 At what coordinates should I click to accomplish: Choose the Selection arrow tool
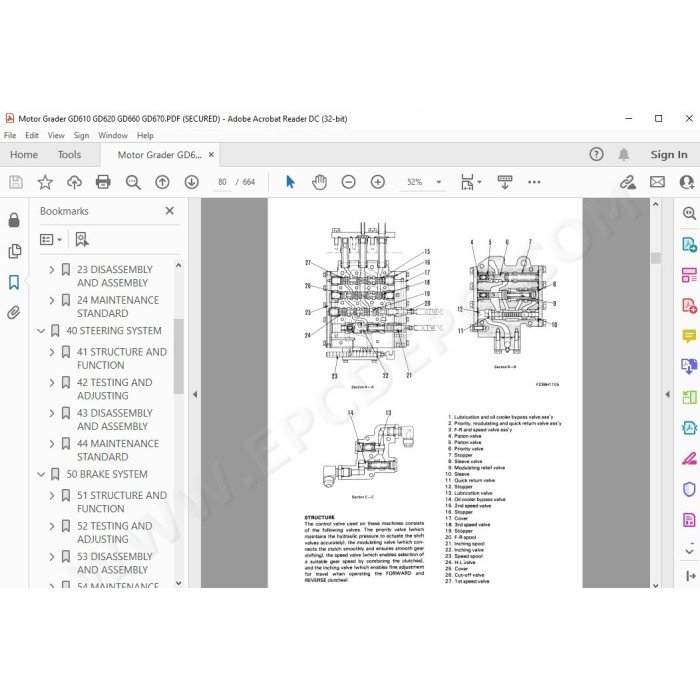[290, 182]
